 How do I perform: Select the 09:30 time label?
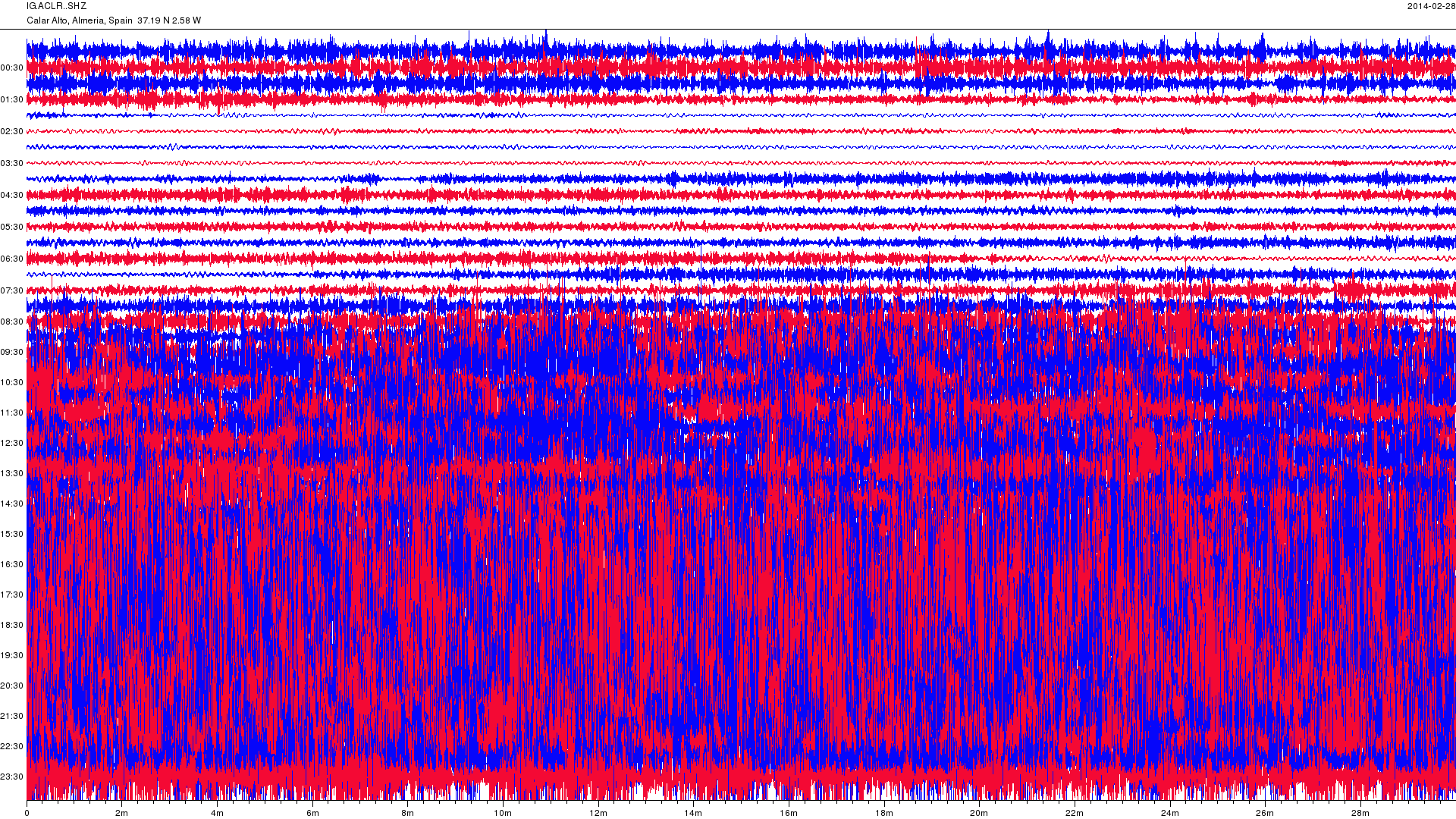(x=12, y=353)
